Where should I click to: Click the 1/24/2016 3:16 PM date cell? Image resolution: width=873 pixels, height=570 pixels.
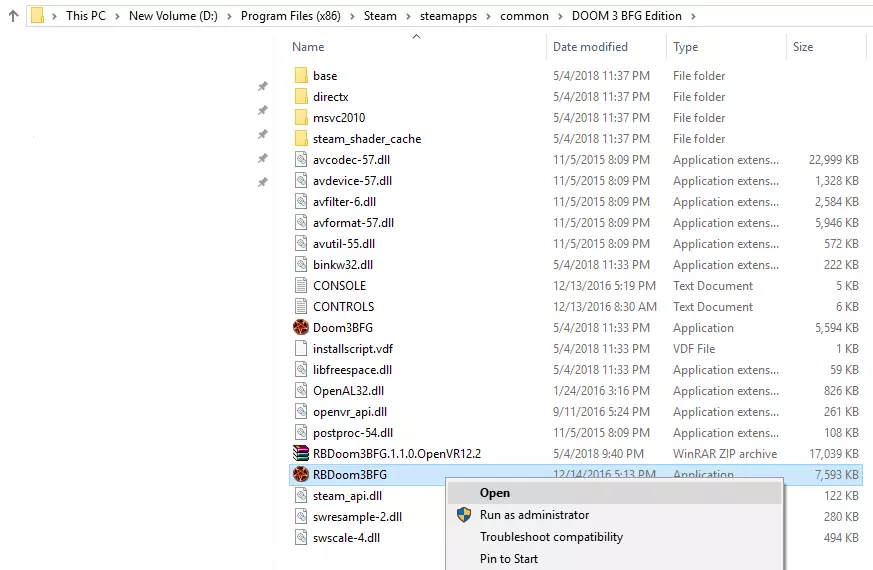601,391
